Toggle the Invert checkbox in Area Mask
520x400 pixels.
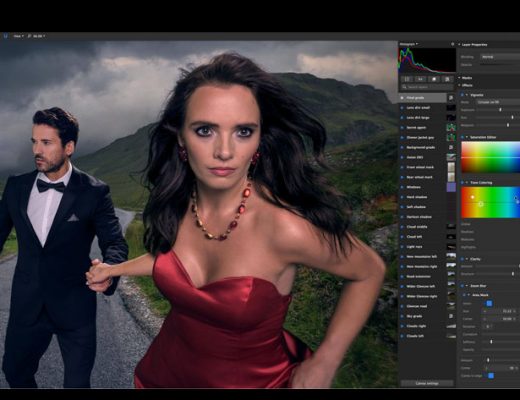click(489, 303)
